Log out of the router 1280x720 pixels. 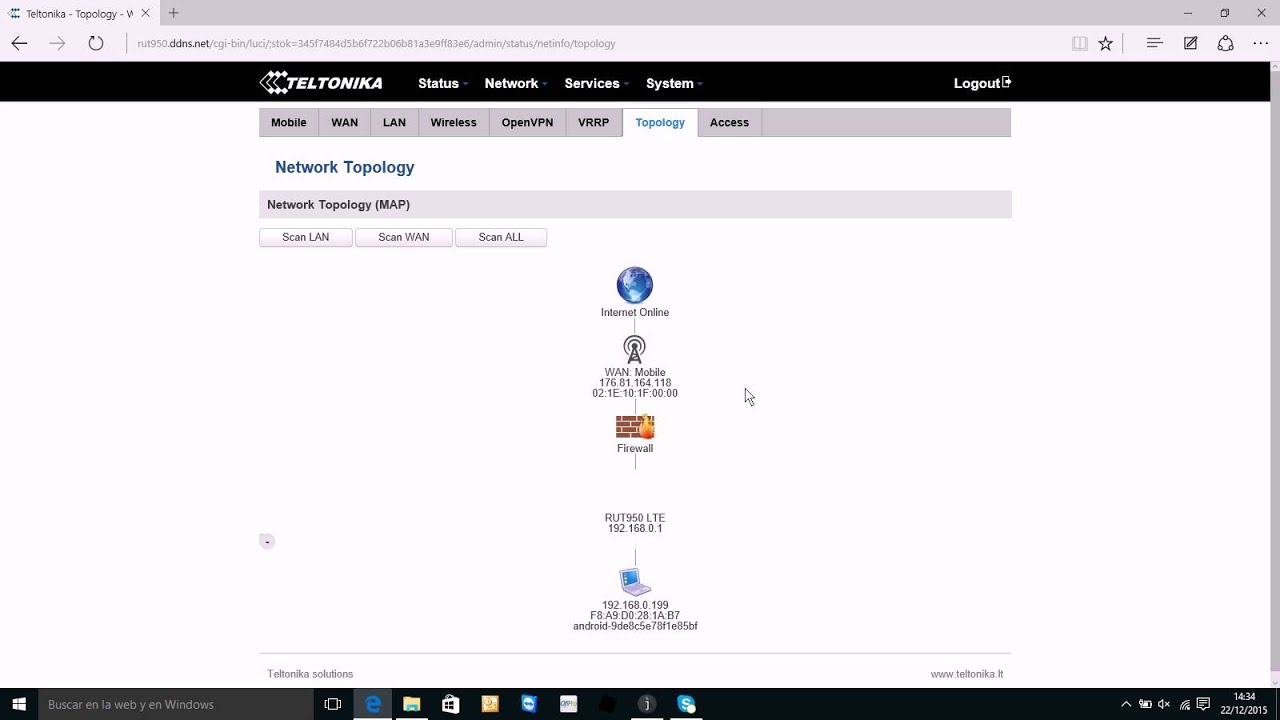982,83
